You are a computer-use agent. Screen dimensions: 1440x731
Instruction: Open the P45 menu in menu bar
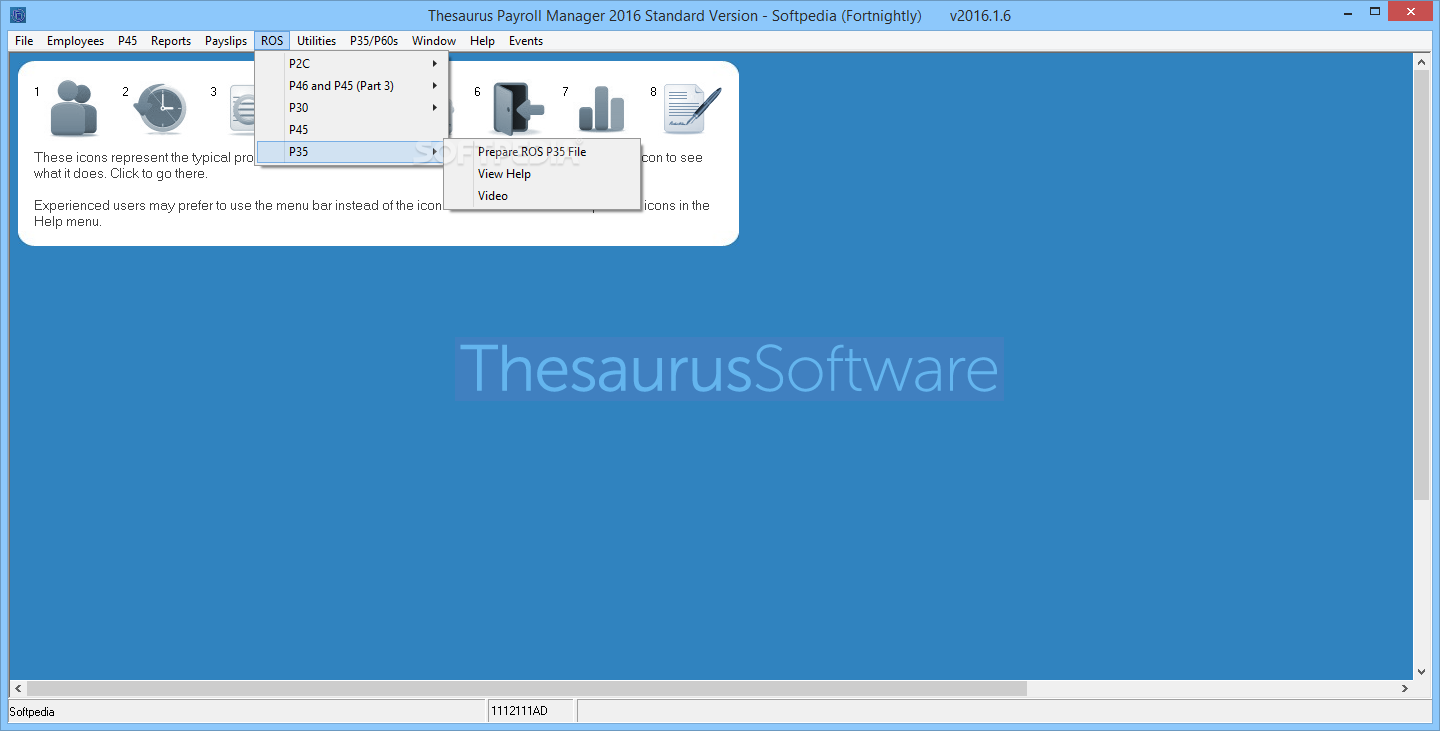coord(127,41)
